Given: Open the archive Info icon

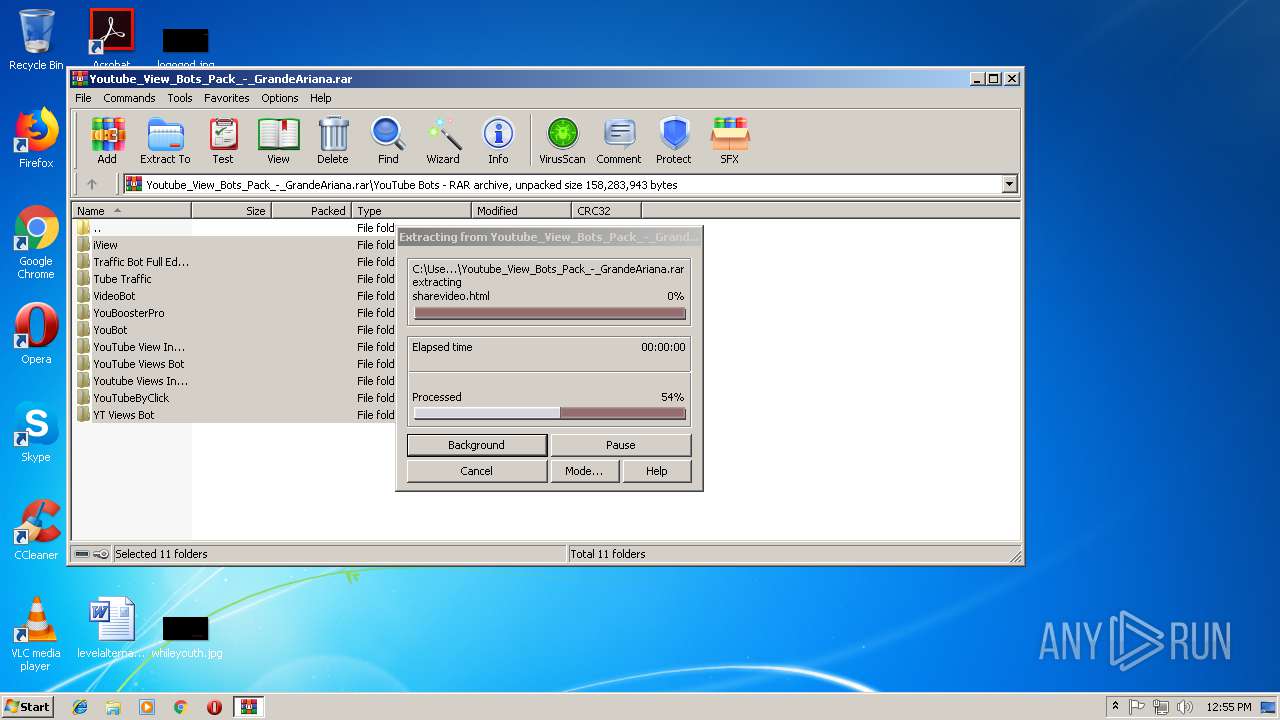Looking at the screenshot, I should 498,141.
